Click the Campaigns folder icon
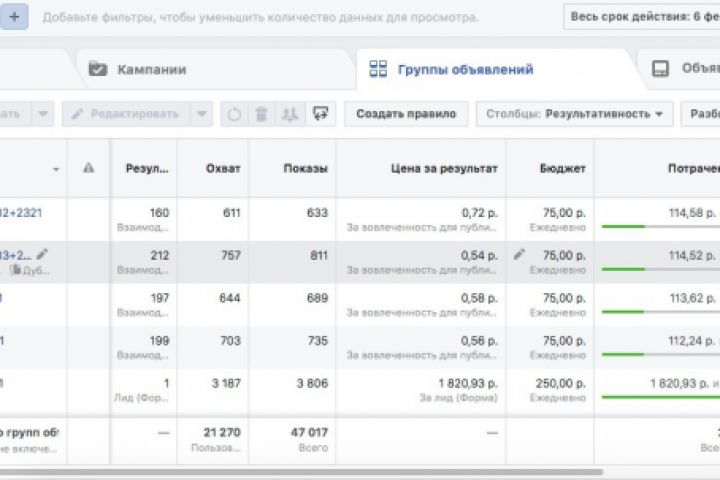This screenshot has width=720, height=480. click(x=98, y=69)
